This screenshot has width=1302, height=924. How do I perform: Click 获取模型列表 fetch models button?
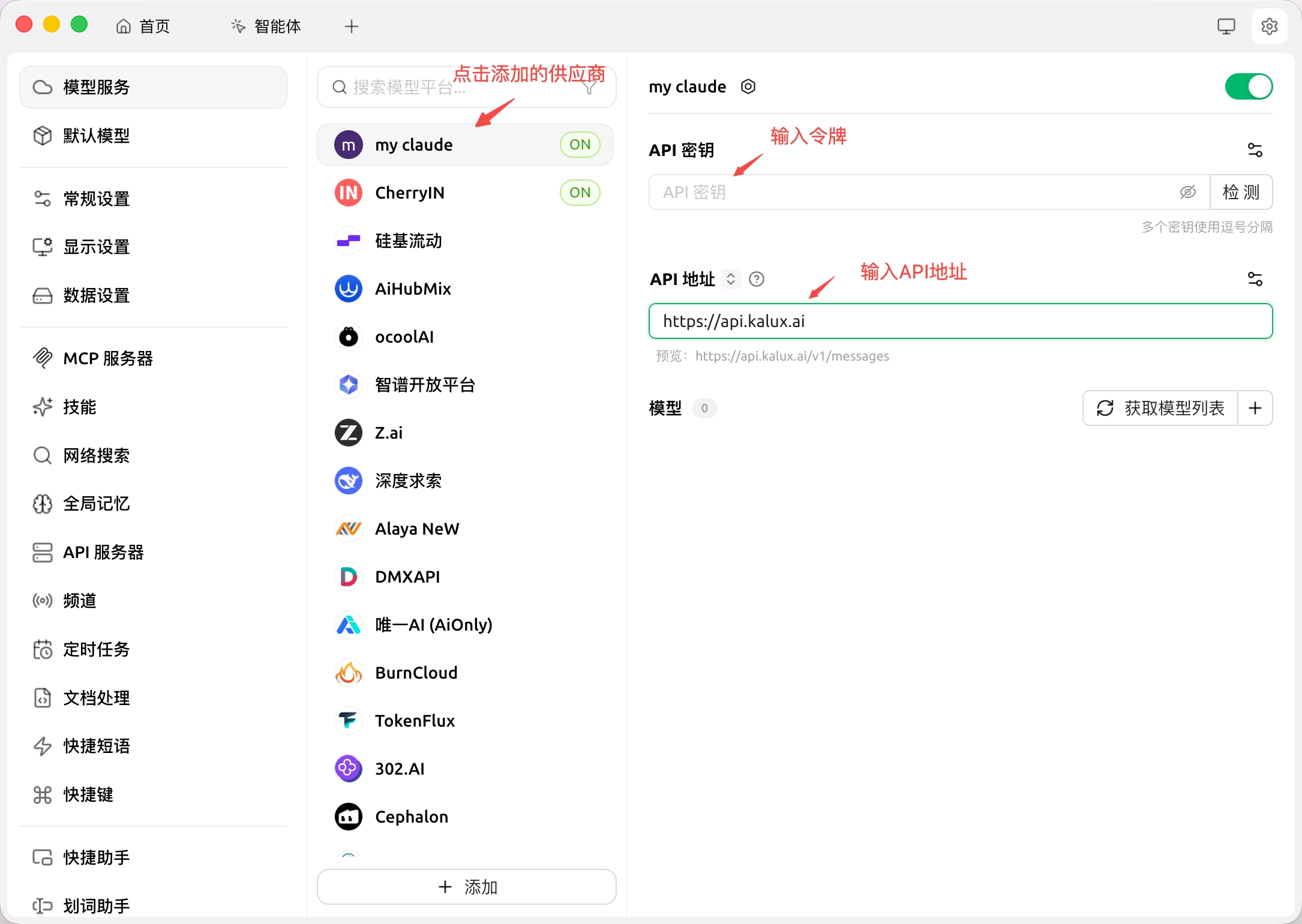pyautogui.click(x=1160, y=408)
